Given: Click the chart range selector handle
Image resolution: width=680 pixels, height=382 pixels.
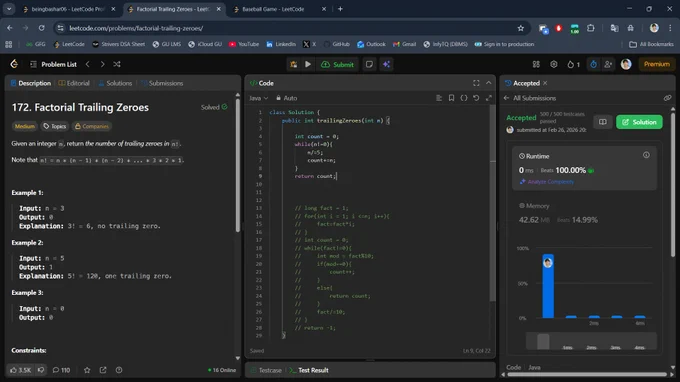Looking at the screenshot, I should tap(543, 341).
